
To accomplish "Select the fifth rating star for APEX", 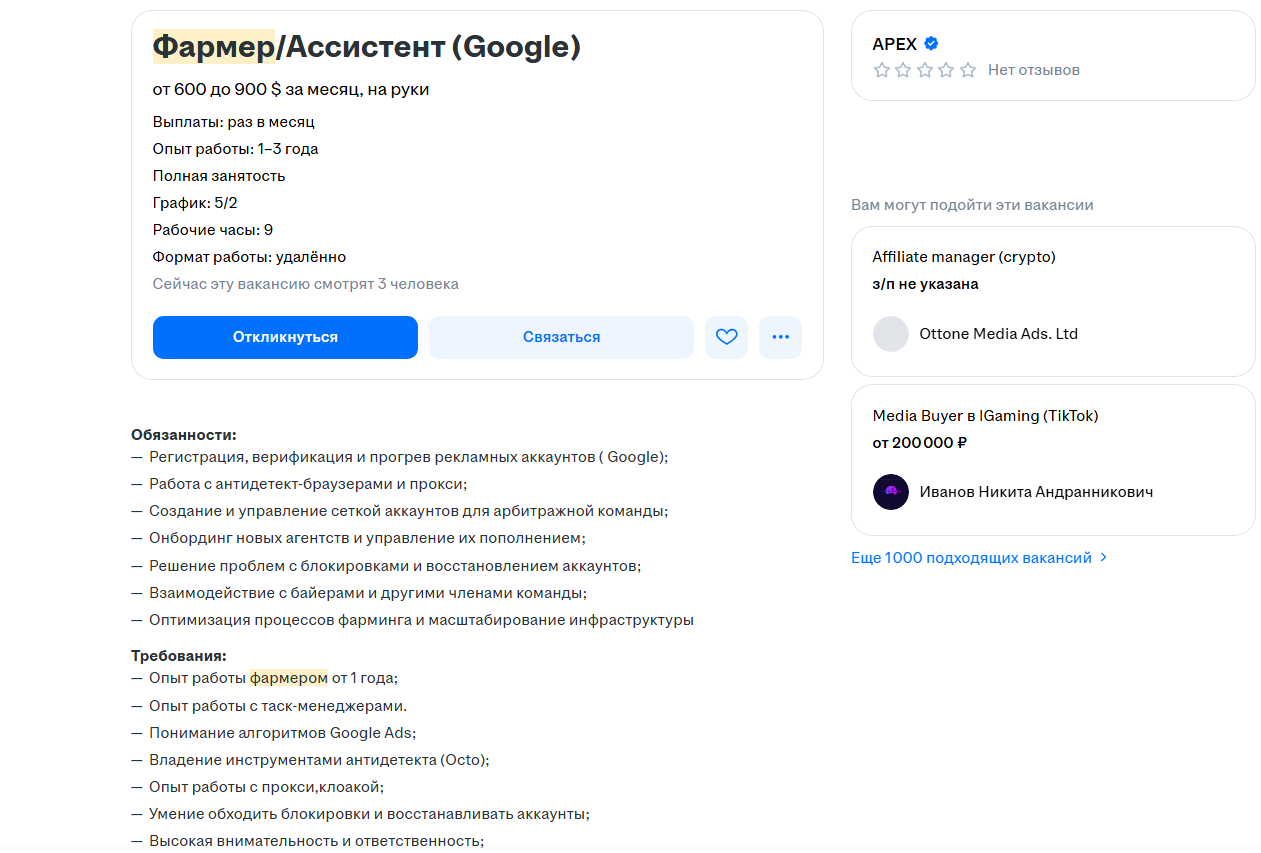I will [x=967, y=70].
